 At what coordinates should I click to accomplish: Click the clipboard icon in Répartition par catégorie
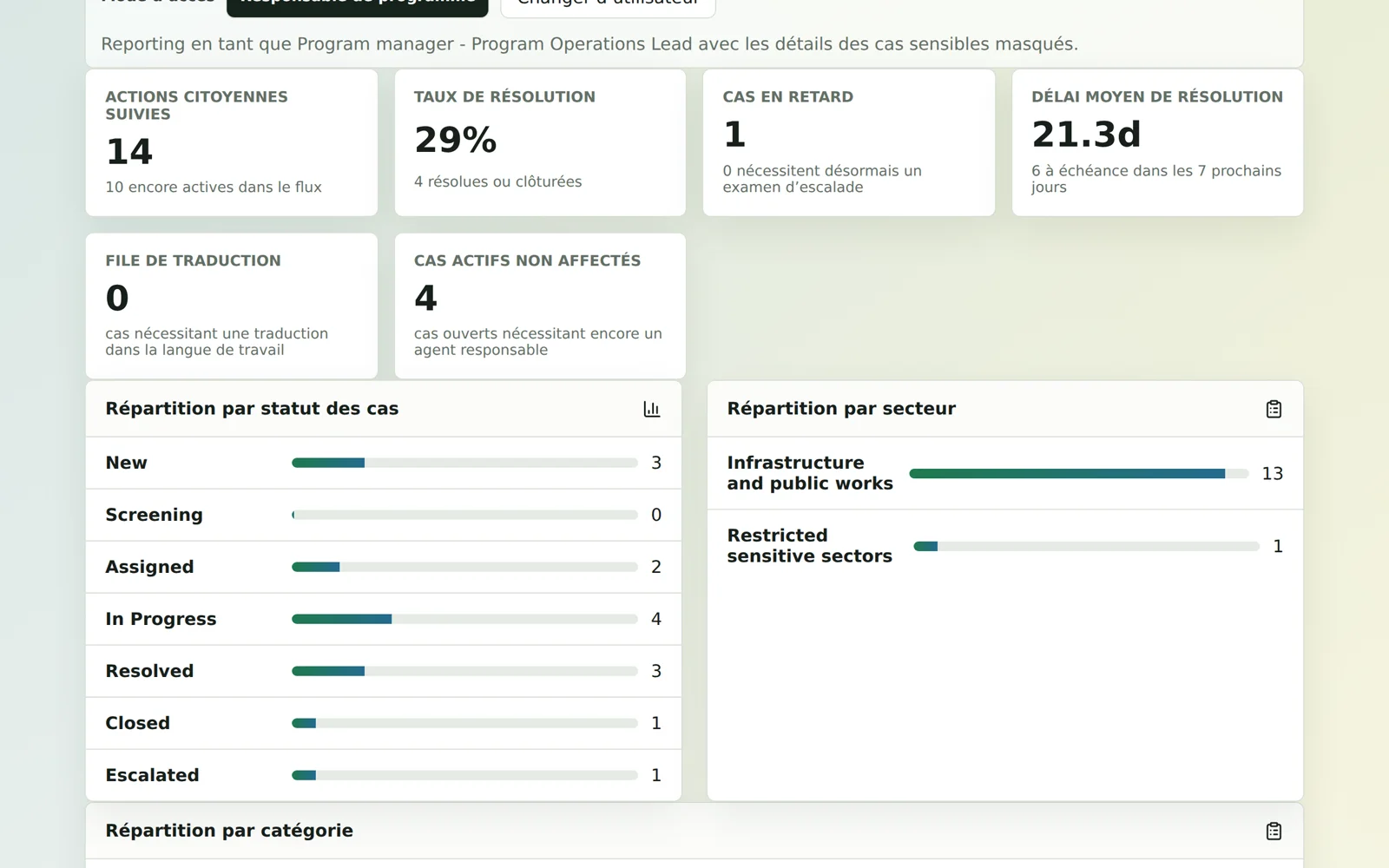(x=1274, y=831)
